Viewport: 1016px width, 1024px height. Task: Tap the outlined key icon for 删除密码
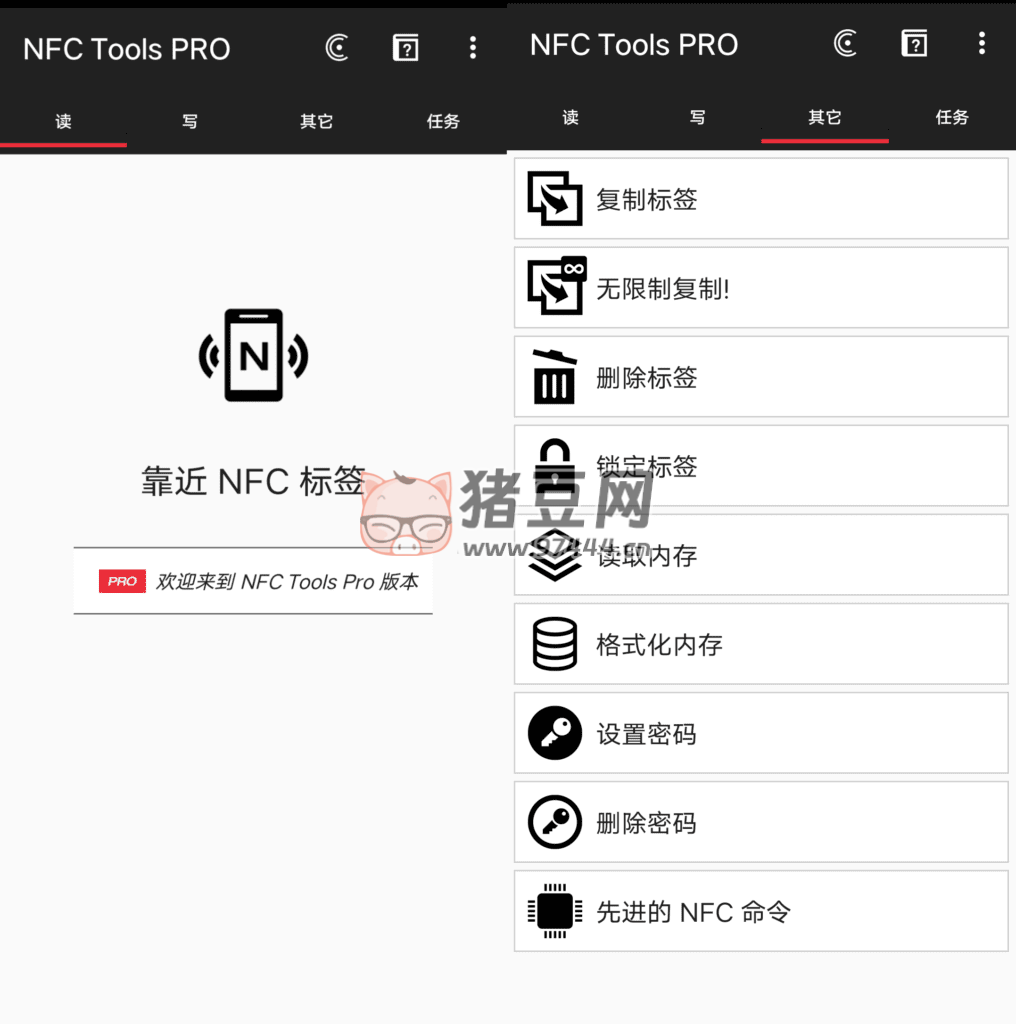pyautogui.click(x=555, y=822)
